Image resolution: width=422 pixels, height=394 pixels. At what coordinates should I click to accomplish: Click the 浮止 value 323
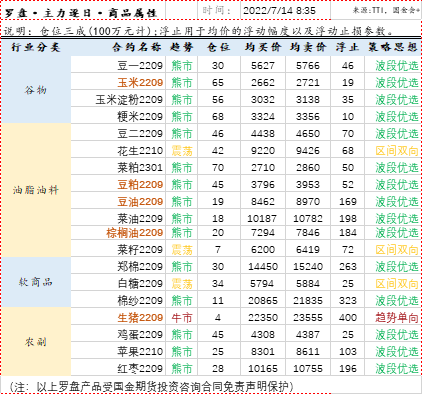[x=348, y=301]
